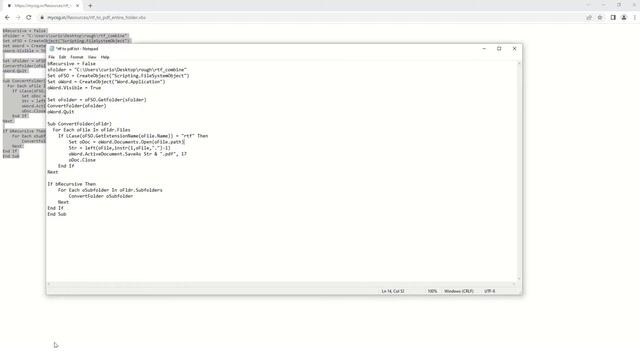Click the Ln/Col indicator in Notepad status bar
640x360 pixels.
393,291
